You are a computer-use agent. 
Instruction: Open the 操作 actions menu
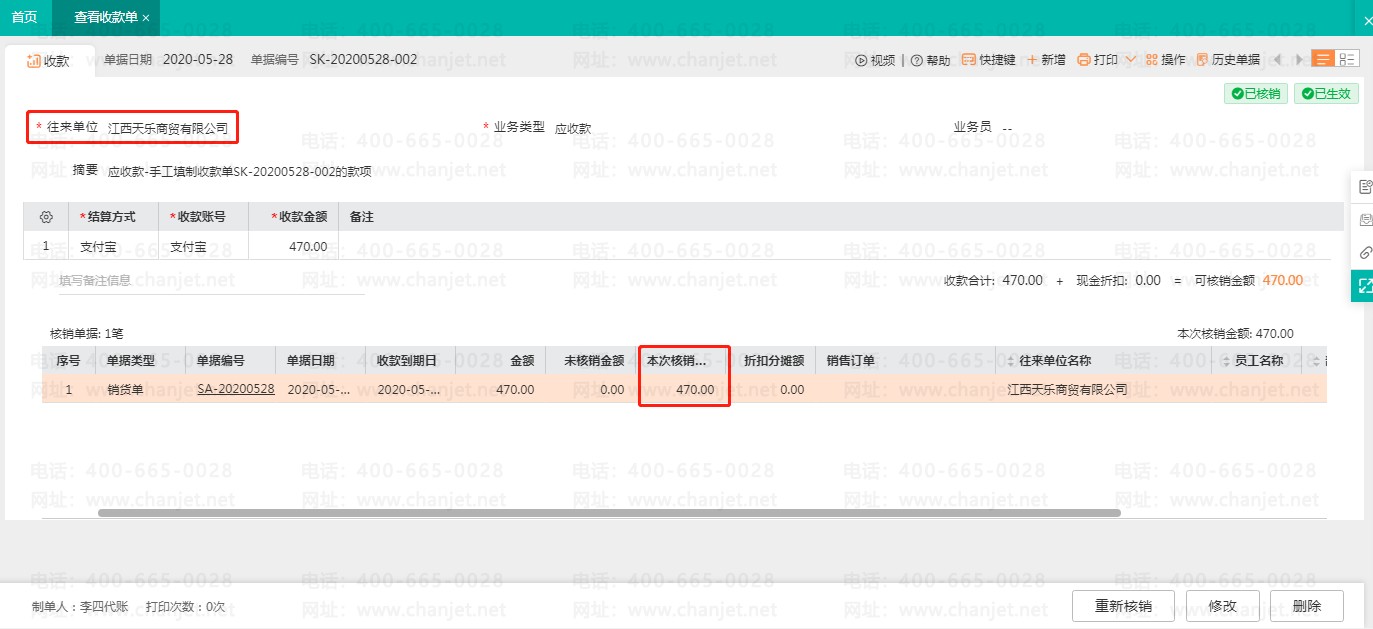pos(1166,60)
